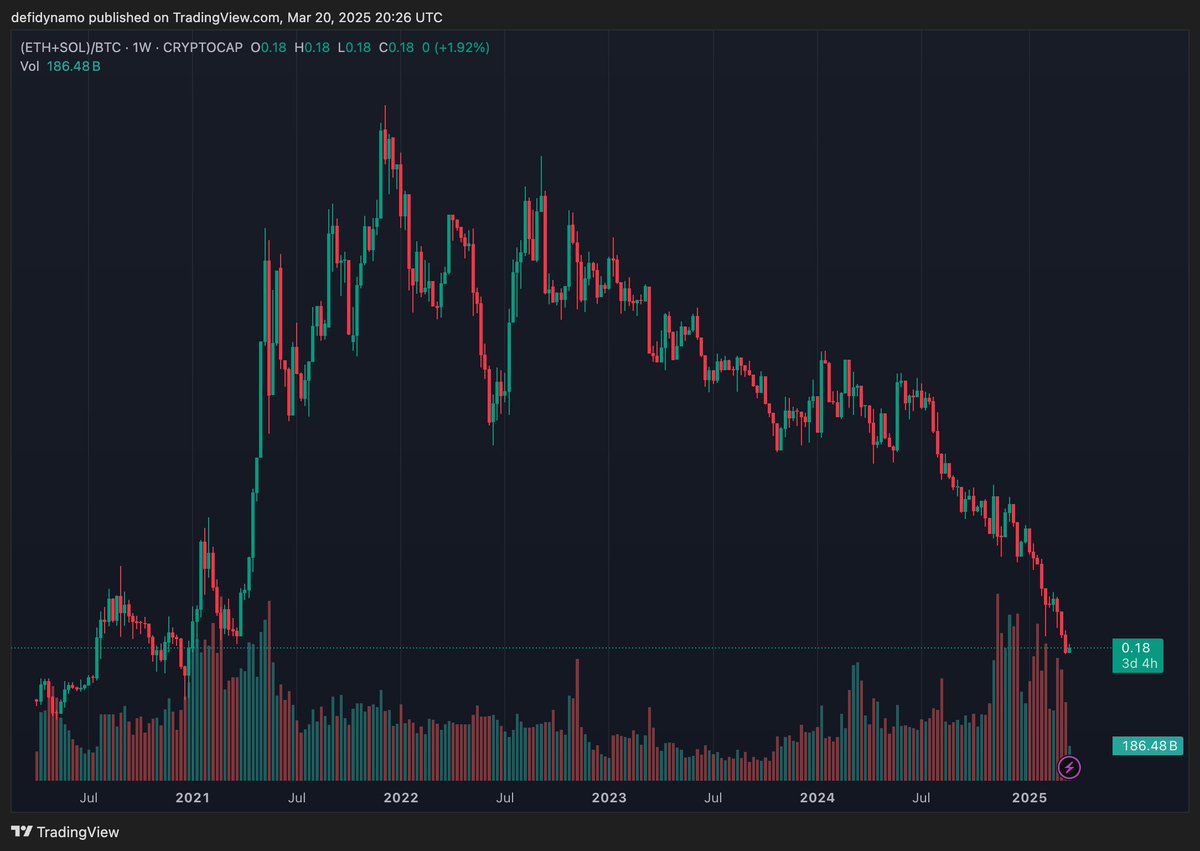Click the H0.18 high value in header
The width and height of the screenshot is (1200, 851).
[310, 47]
